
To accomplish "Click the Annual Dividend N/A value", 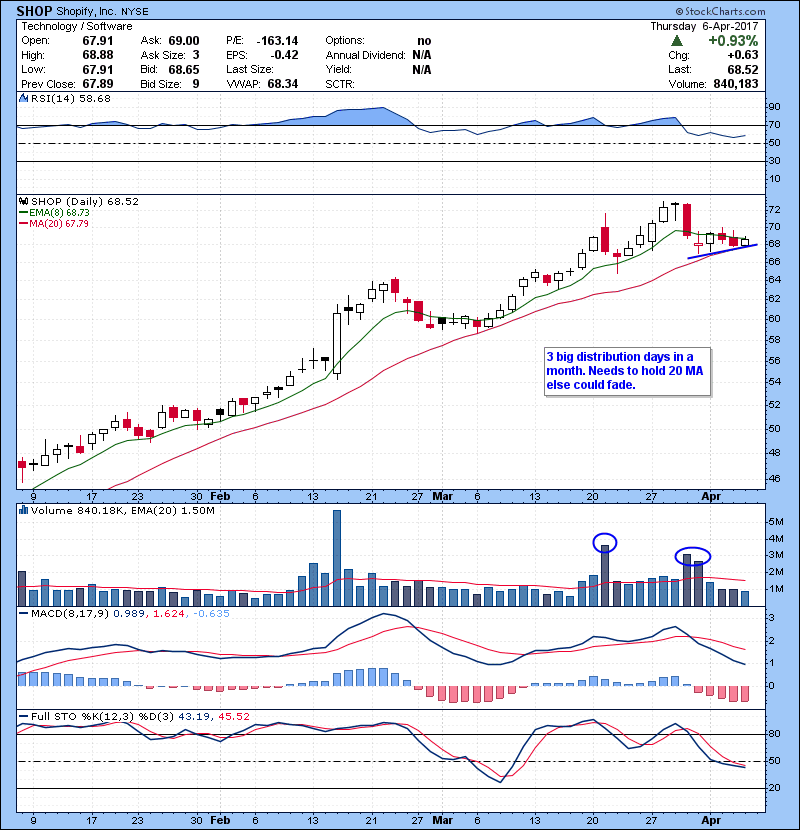I will click(x=421, y=55).
